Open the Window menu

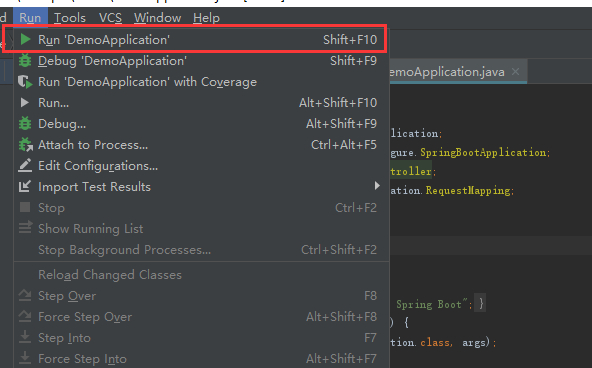tap(157, 18)
